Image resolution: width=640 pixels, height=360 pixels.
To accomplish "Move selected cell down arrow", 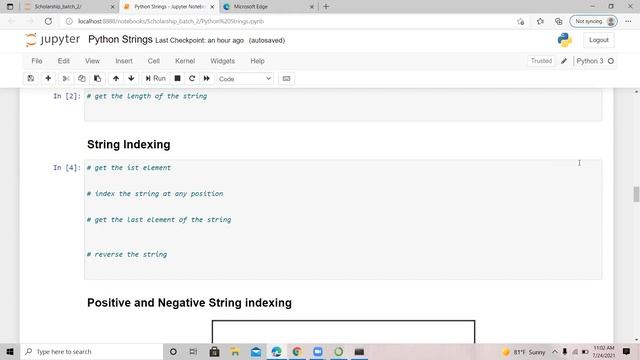I will coord(131,78).
